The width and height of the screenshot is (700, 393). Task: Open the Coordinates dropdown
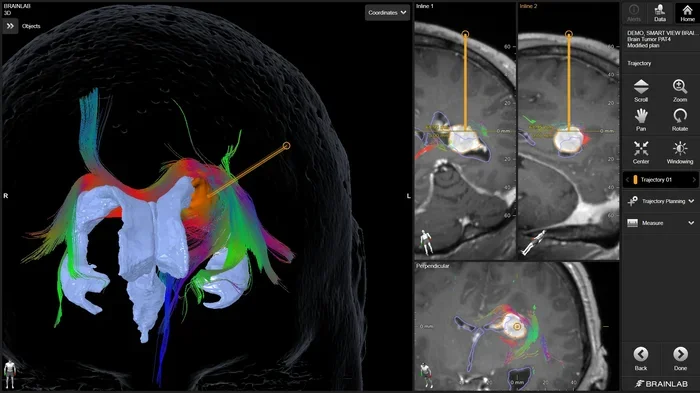388,13
